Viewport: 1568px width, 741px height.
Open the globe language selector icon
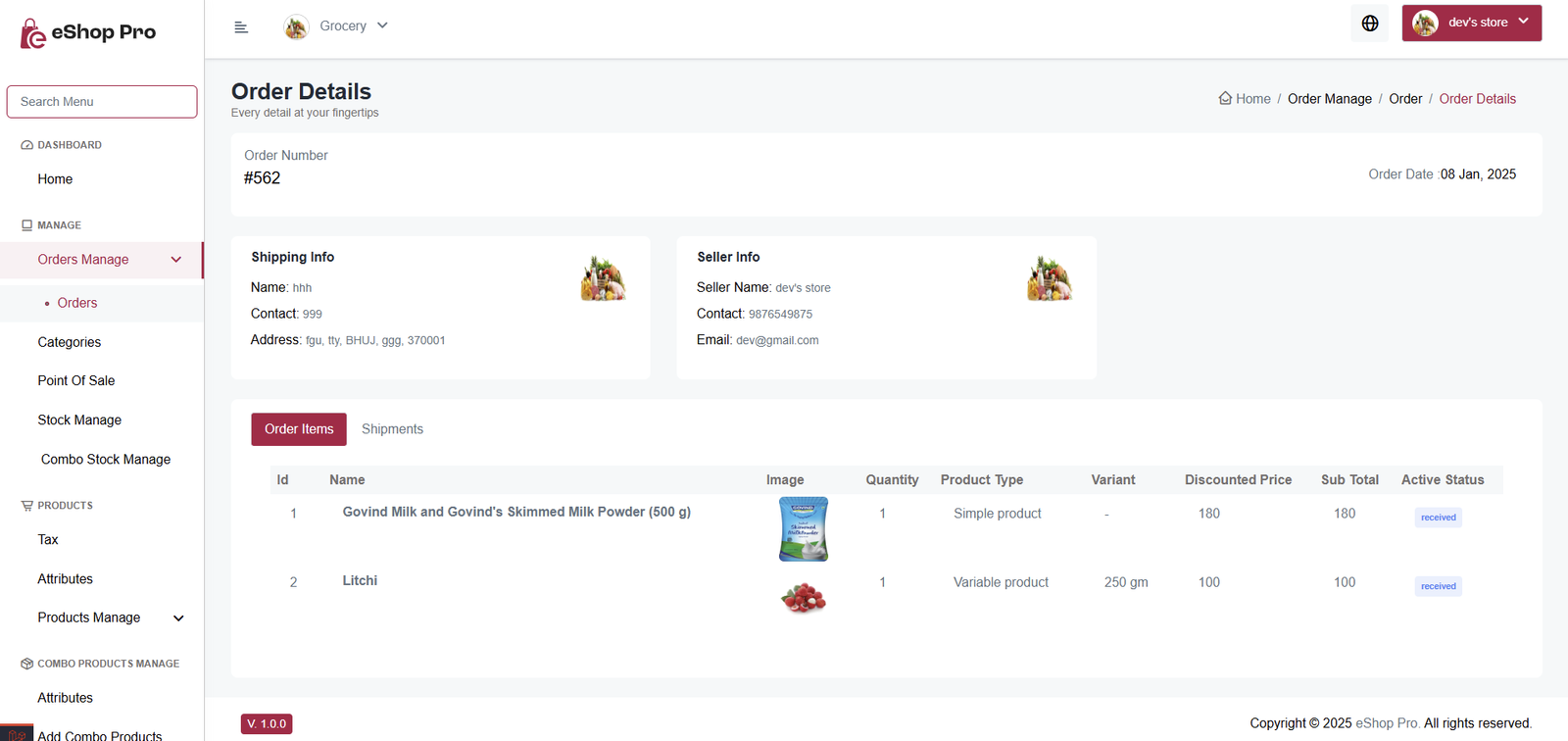(x=1370, y=24)
